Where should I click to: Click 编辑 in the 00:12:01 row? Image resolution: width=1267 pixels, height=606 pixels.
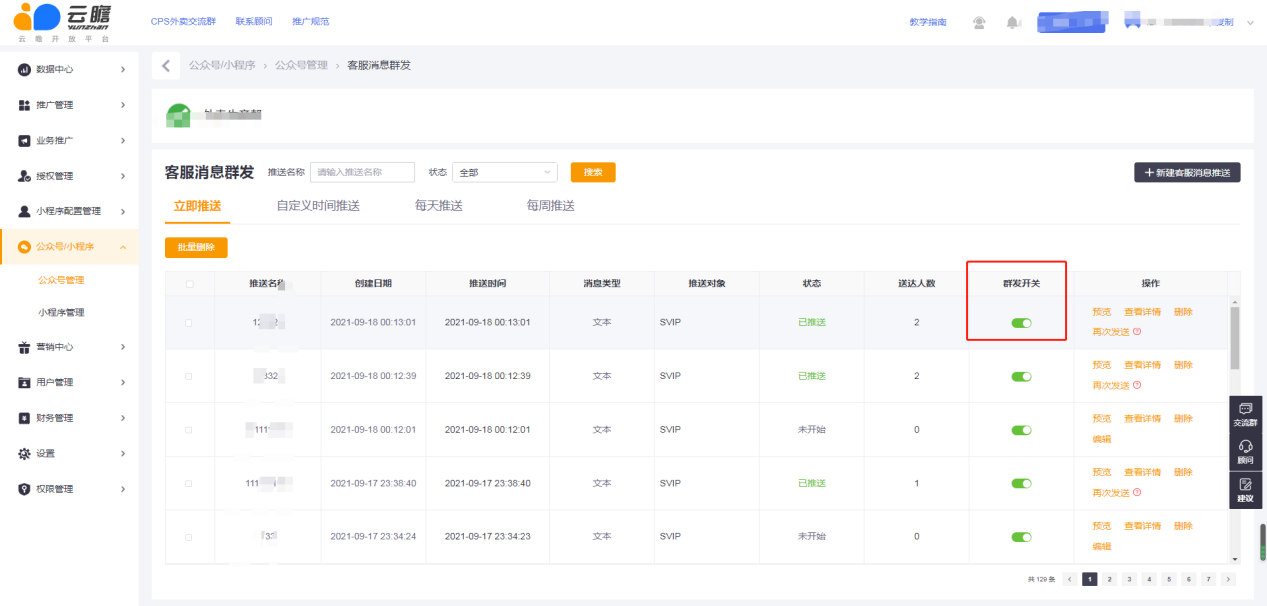pos(1102,439)
